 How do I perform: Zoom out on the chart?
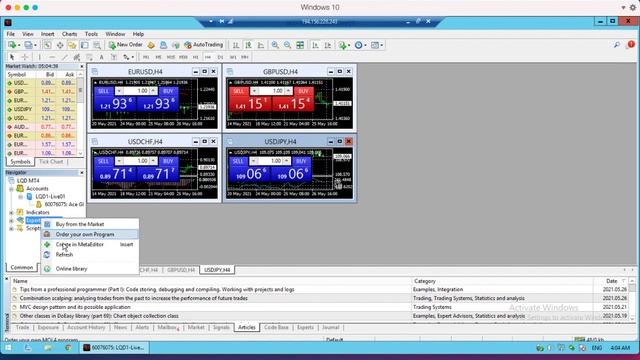pos(287,45)
